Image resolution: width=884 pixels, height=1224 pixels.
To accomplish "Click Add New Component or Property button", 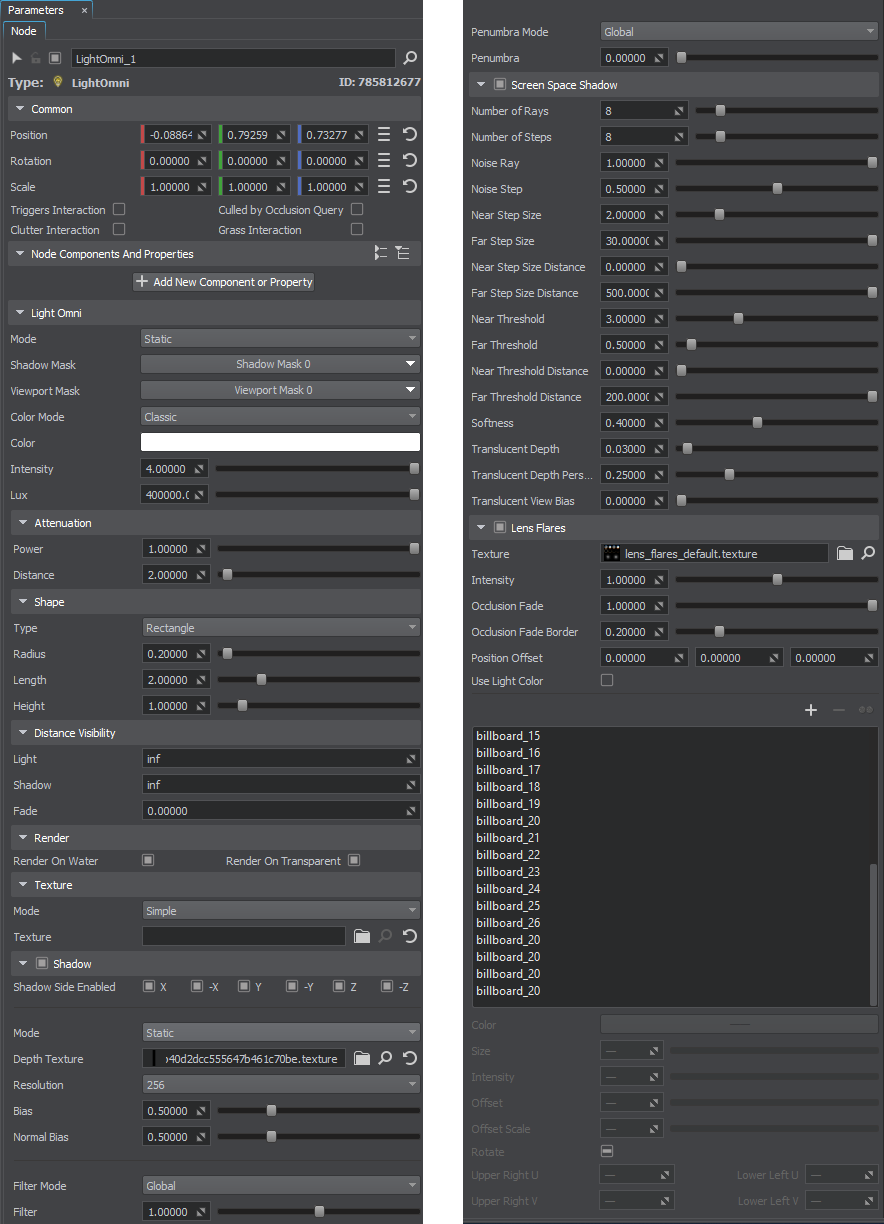I will pyautogui.click(x=224, y=282).
